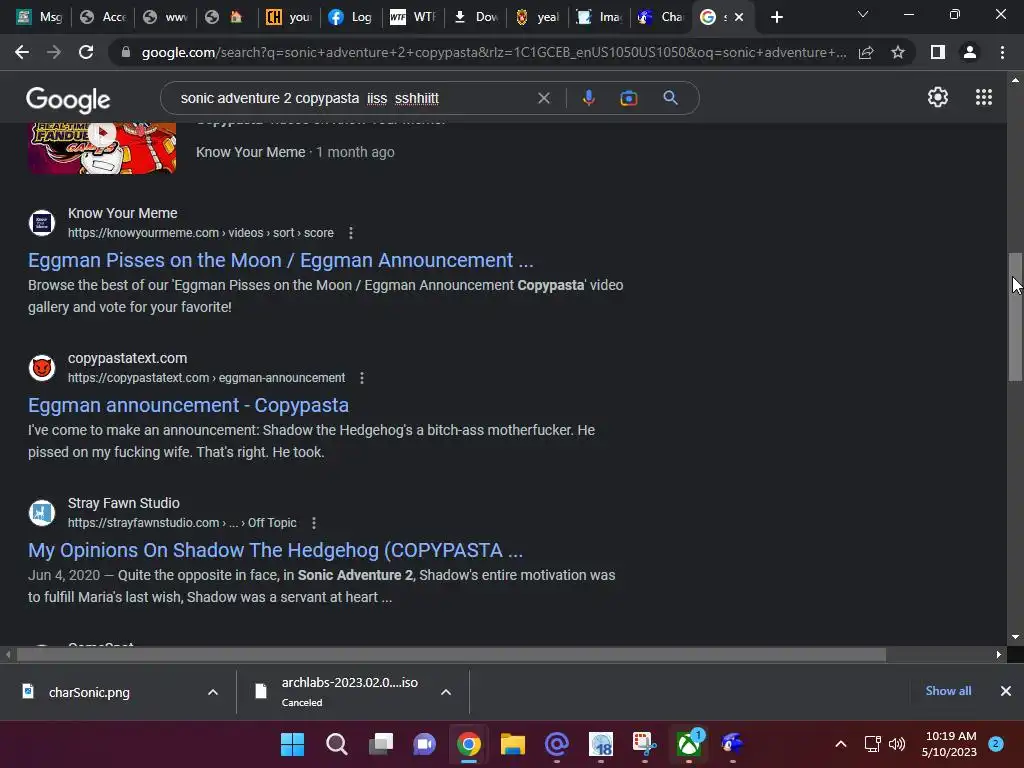This screenshot has height=768, width=1024.
Task: Open Eggman Pisses on the Moon result
Action: tap(281, 261)
